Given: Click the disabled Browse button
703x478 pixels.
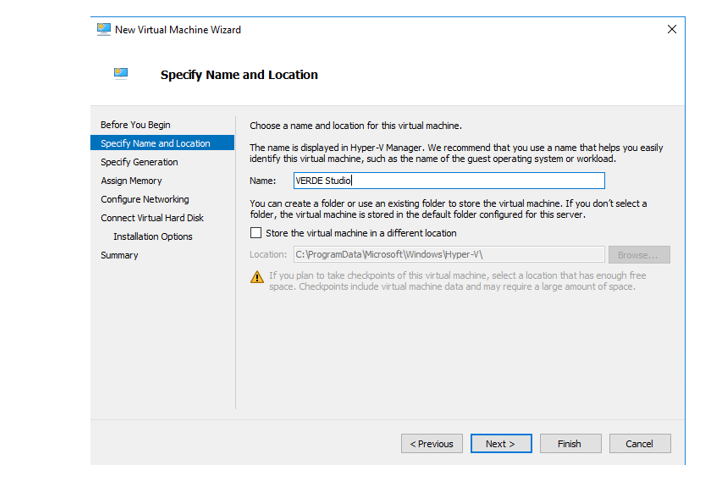Looking at the screenshot, I should 639,255.
